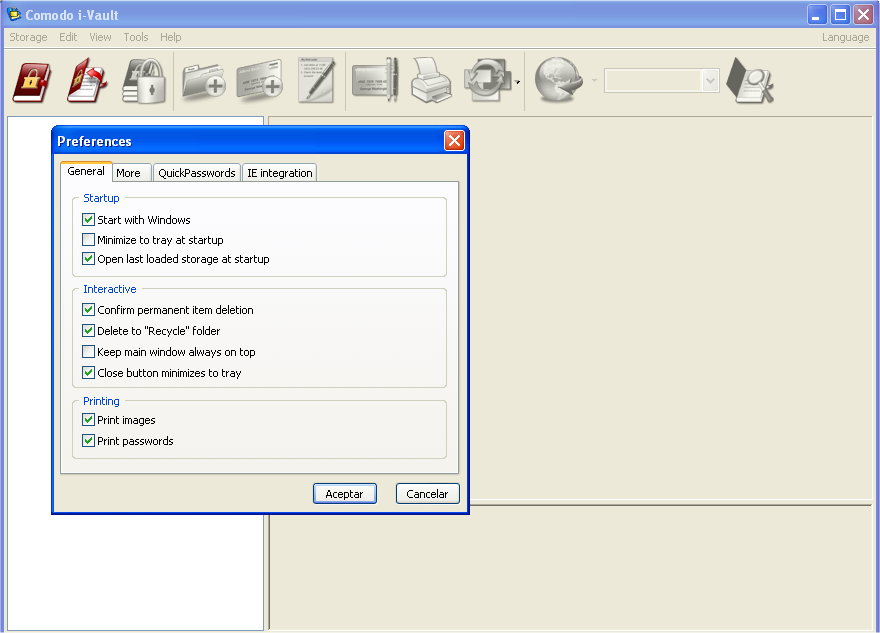Viewport: 880px width, 633px height.
Task: Maximize the Comodo i-Vault window
Action: coord(840,15)
